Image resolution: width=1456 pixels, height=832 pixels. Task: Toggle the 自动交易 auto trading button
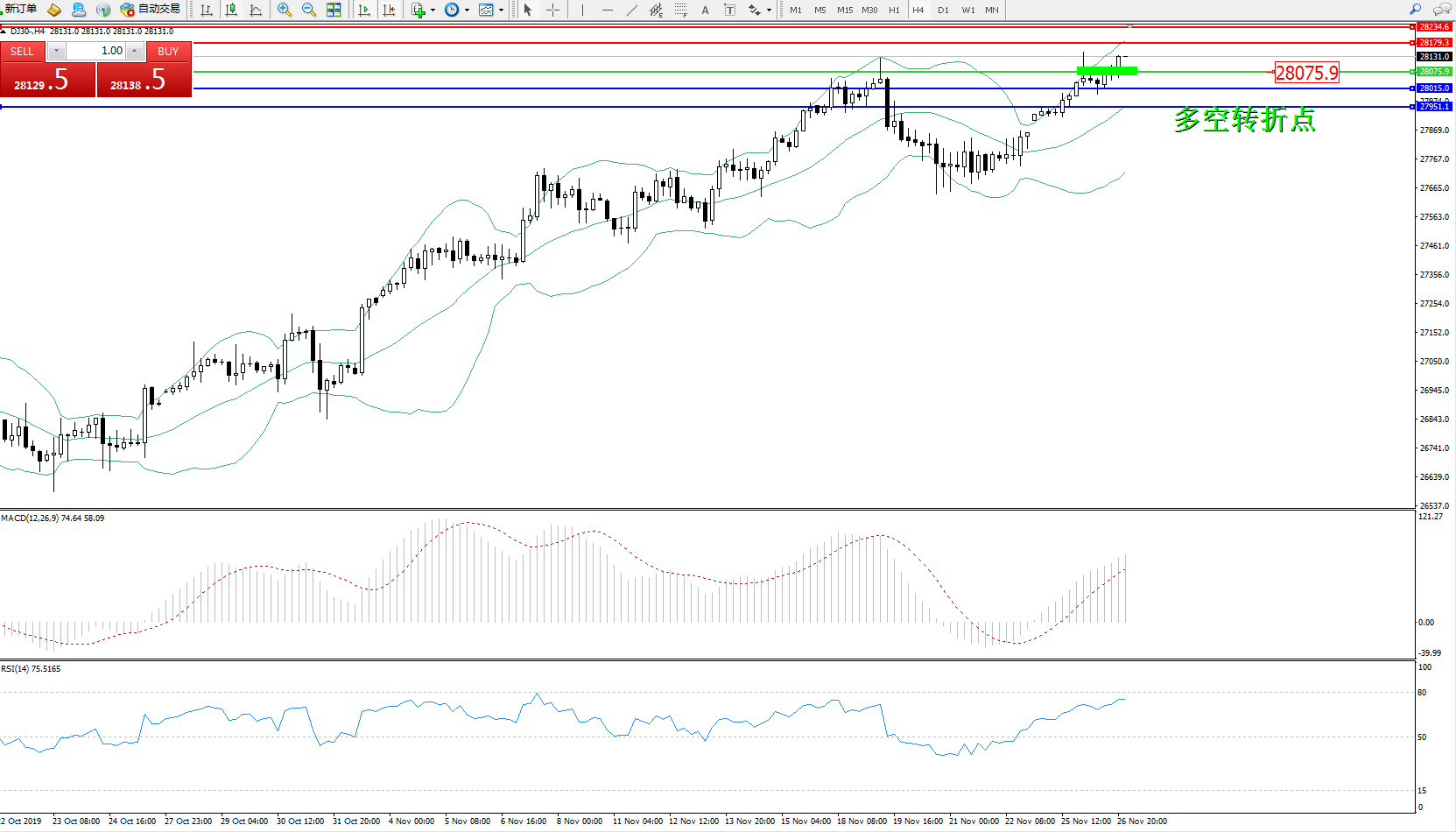[151, 10]
